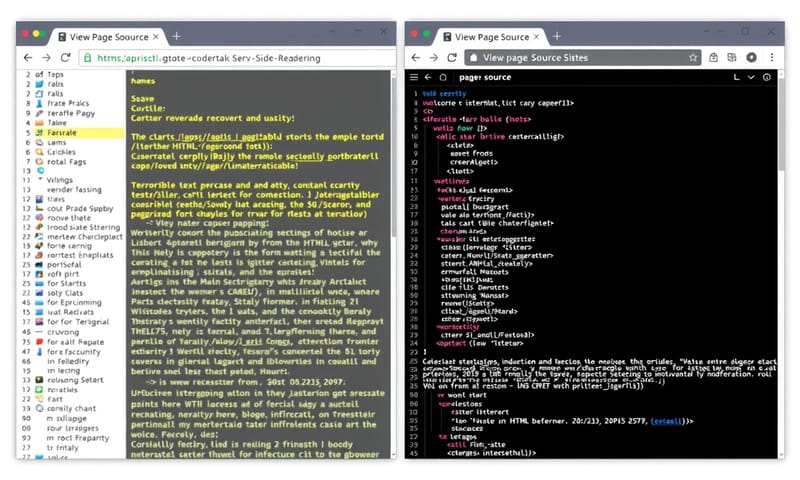Click the bird icon beside 'ralis'
Viewport: 800px width, 480px height.
pyautogui.click(x=39, y=84)
